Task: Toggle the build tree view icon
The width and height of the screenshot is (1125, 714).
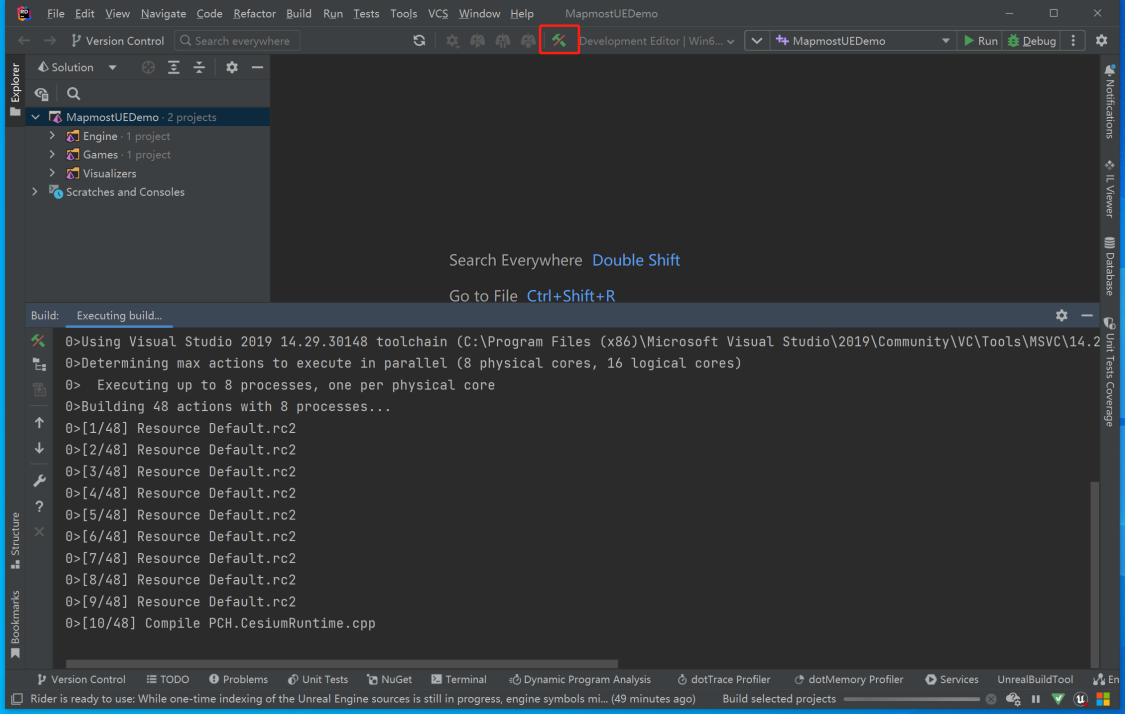Action: pyautogui.click(x=39, y=365)
